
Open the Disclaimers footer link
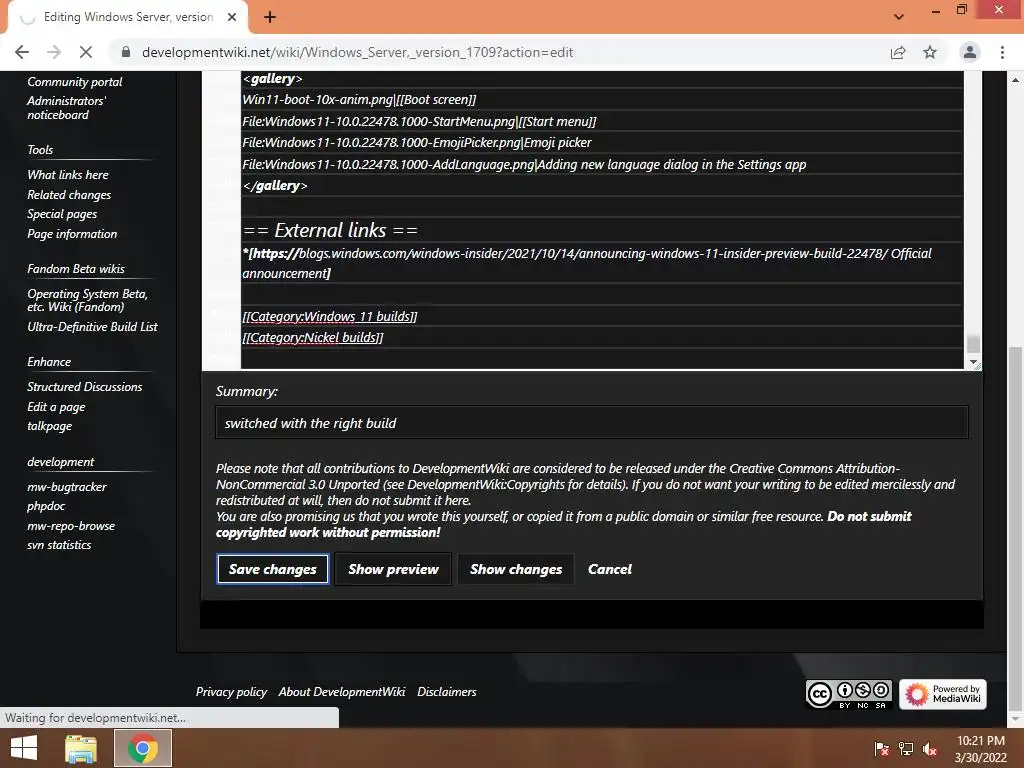[x=447, y=692]
